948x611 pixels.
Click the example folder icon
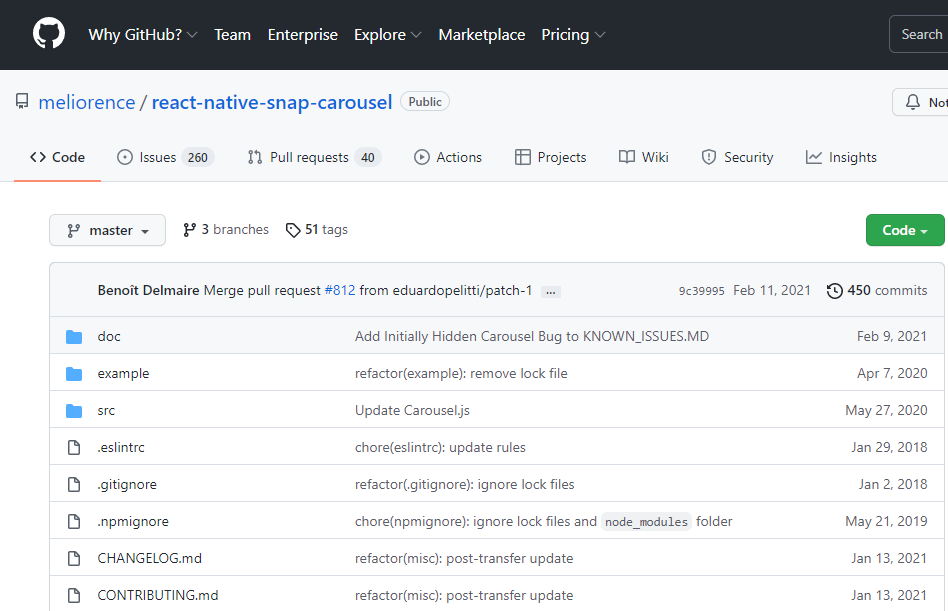coord(74,374)
